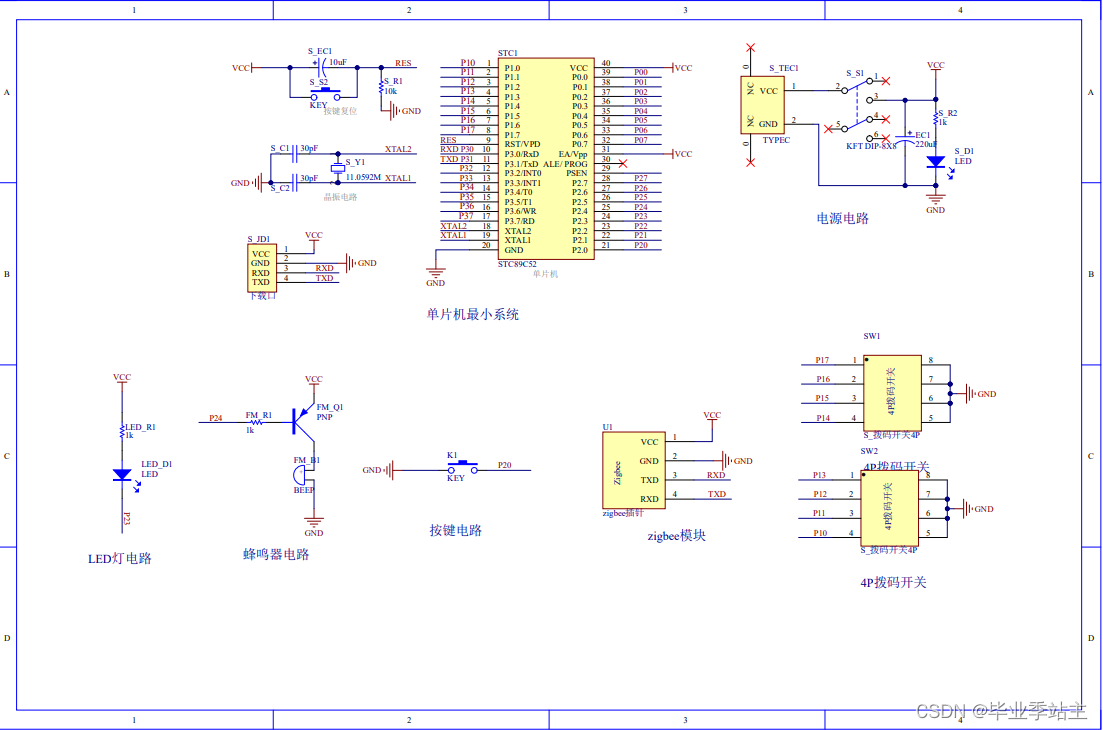Select the P23 net label under LED_D1

tap(127, 519)
